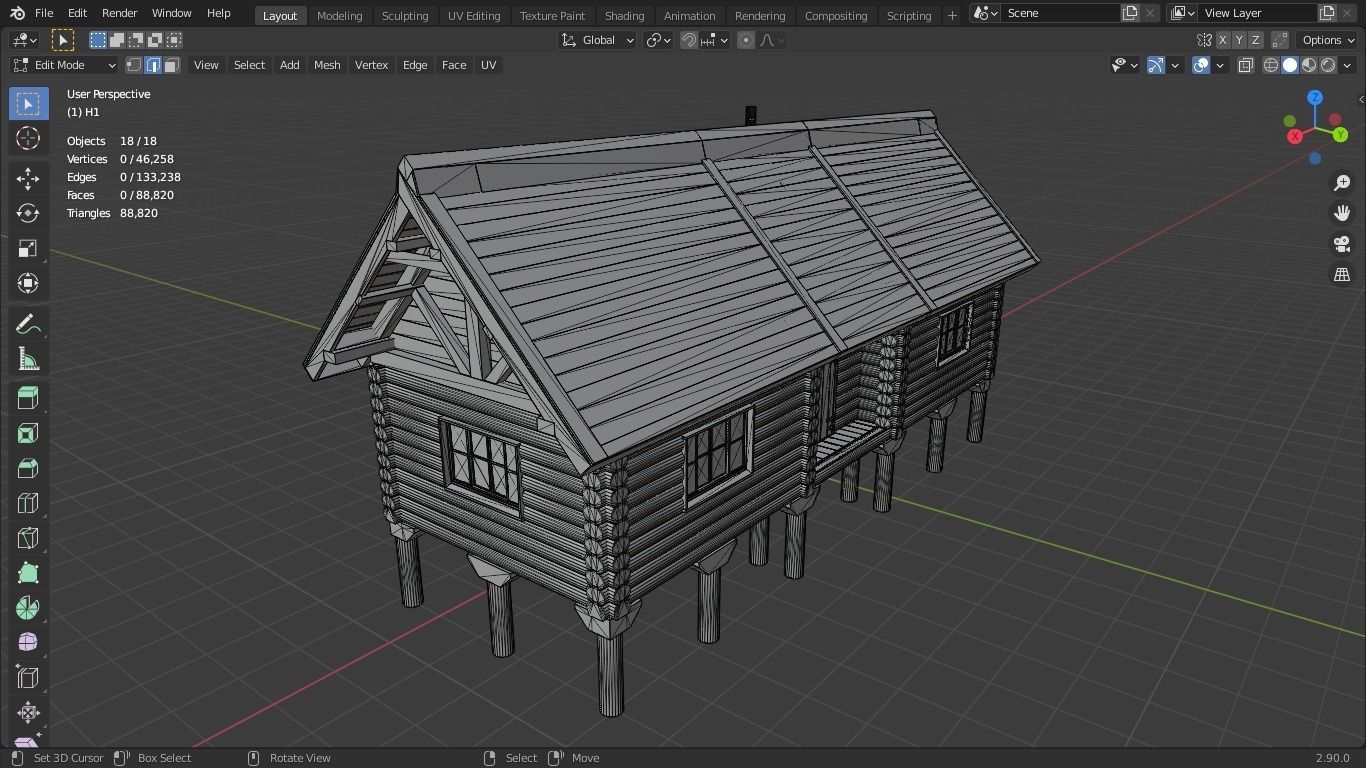Enable face select mode
The image size is (1366, 768).
click(x=172, y=65)
